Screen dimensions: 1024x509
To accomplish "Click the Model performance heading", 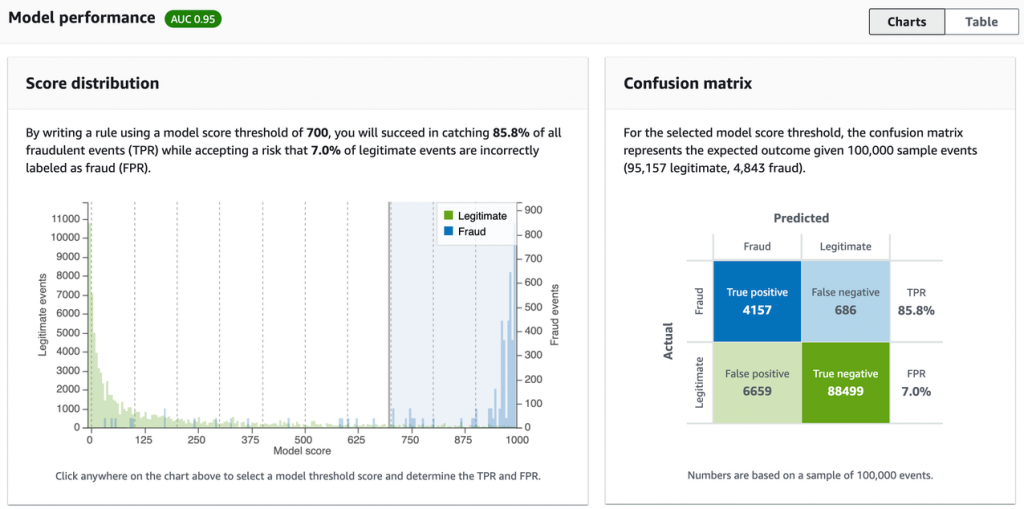I will 82,18.
